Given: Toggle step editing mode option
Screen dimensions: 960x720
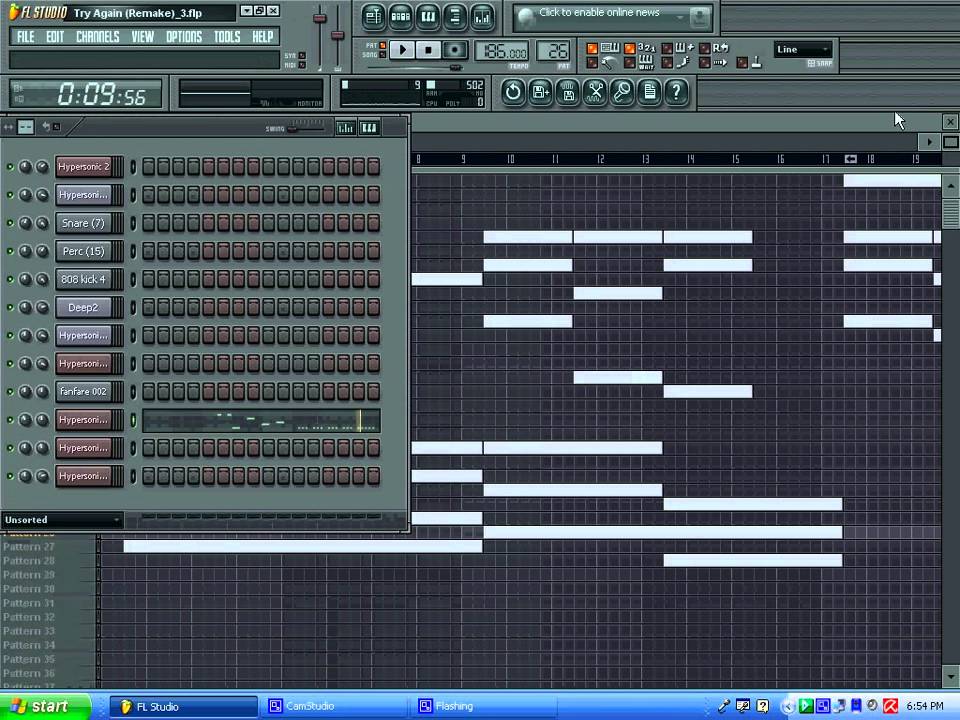Looking at the screenshot, I should pos(667,62).
